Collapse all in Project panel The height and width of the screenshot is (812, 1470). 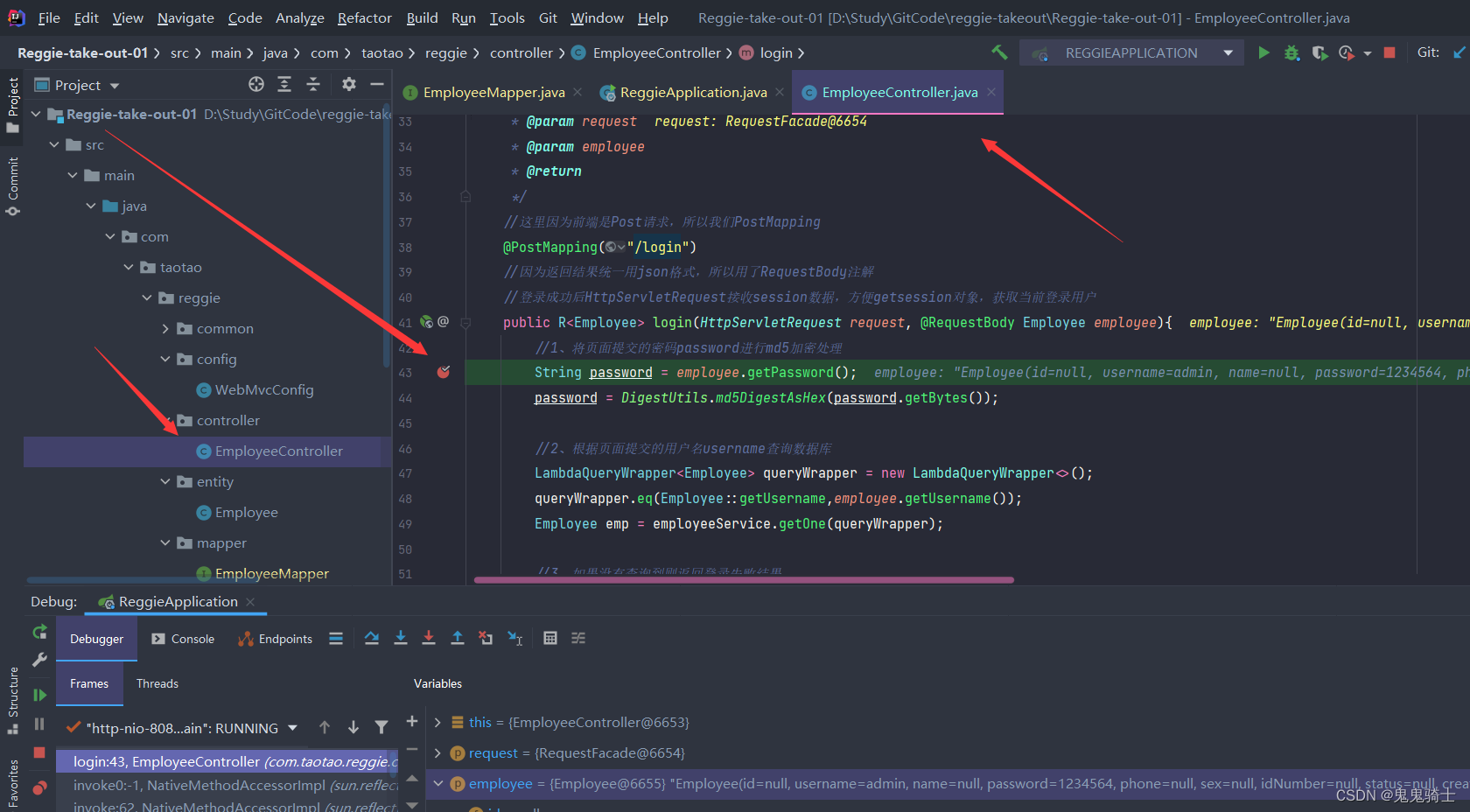pos(313,84)
